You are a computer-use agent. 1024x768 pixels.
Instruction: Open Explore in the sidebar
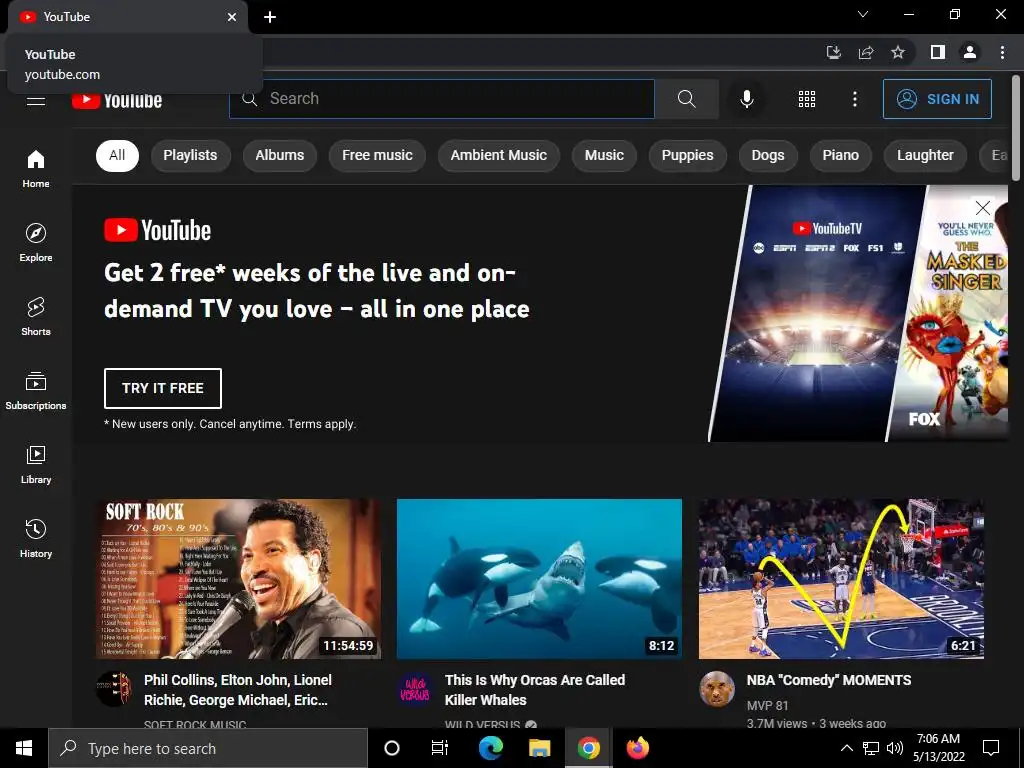click(36, 242)
